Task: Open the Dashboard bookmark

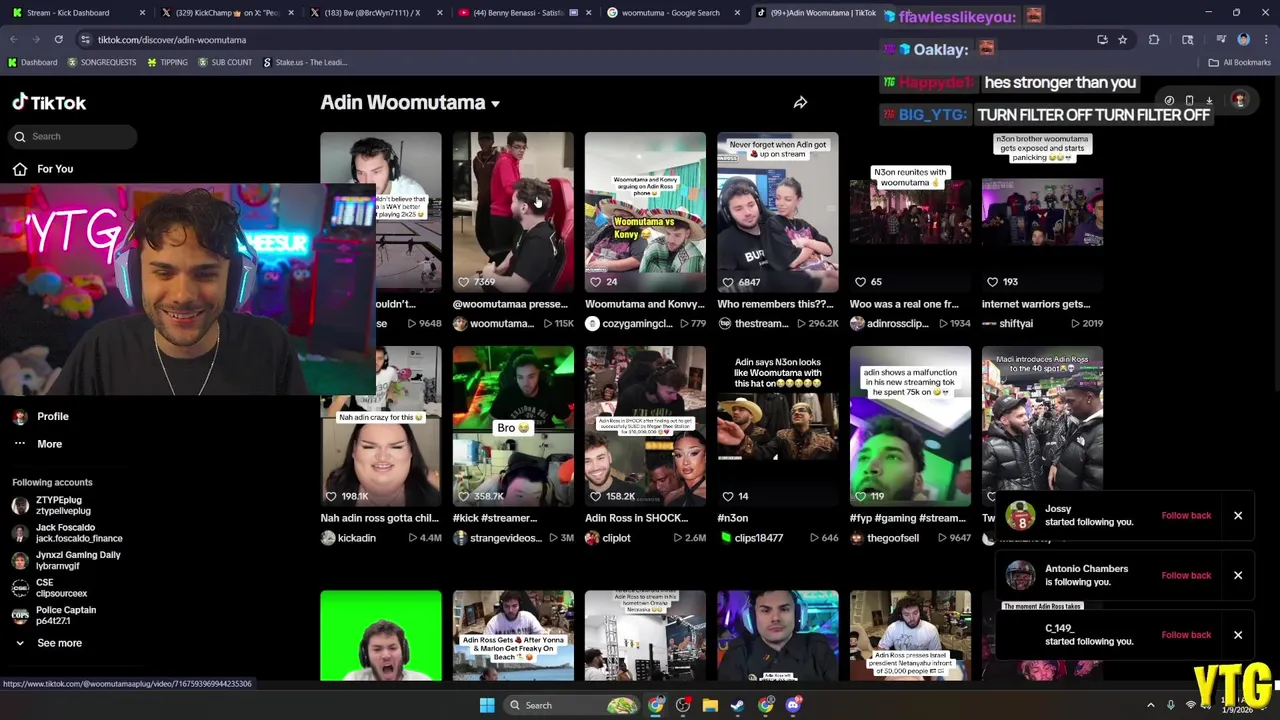Action: (x=33, y=62)
